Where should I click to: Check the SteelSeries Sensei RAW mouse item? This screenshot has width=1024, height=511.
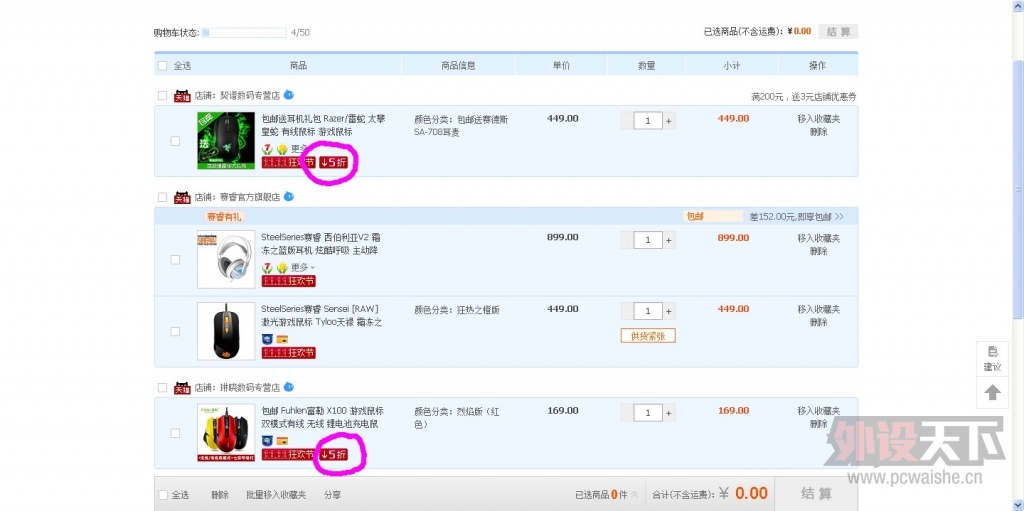(x=175, y=331)
